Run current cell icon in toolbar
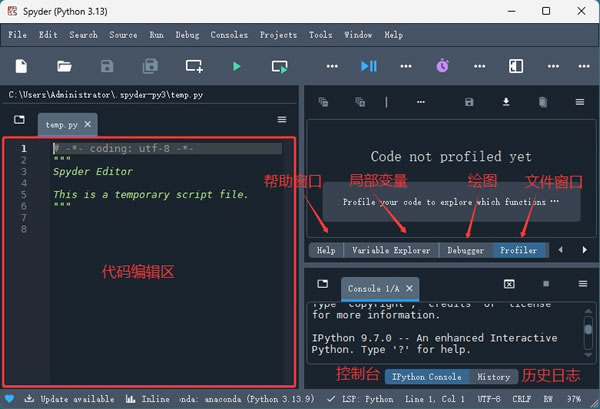The image size is (600, 409). point(280,67)
